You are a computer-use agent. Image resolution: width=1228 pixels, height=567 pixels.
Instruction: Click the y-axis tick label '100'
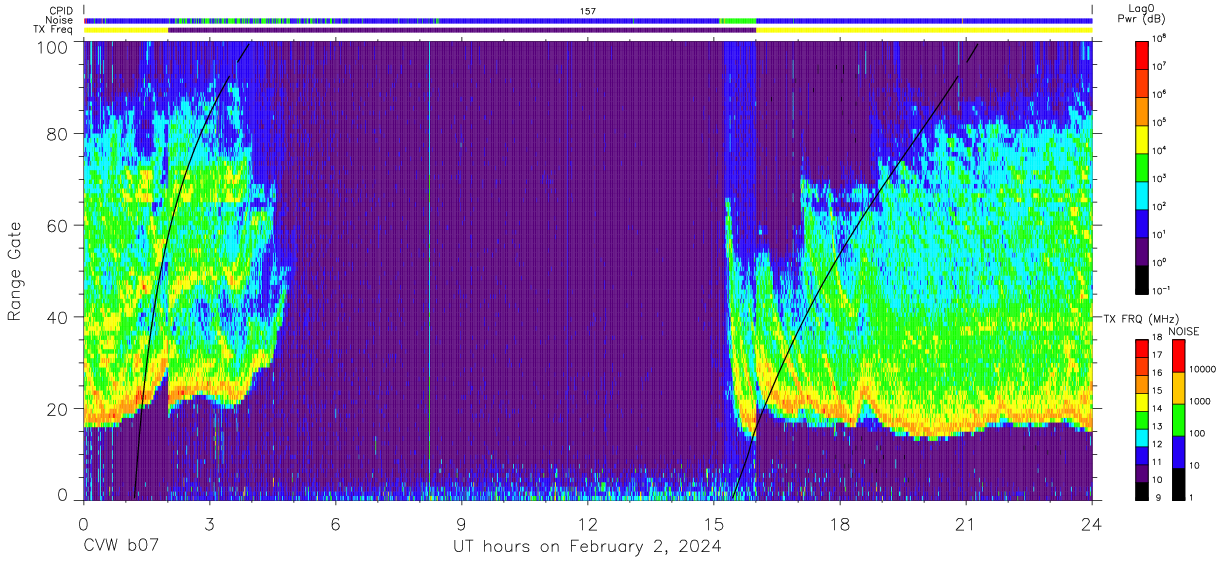(x=52, y=47)
